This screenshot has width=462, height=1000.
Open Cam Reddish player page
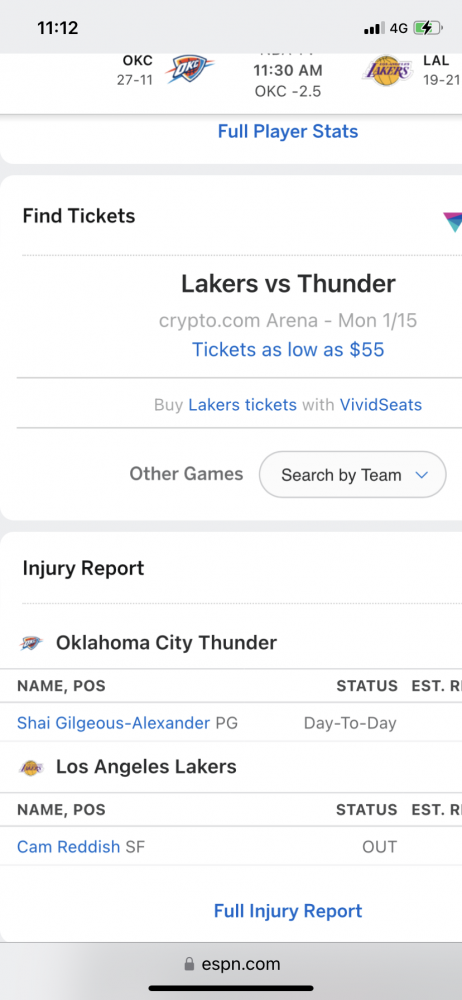click(68, 847)
